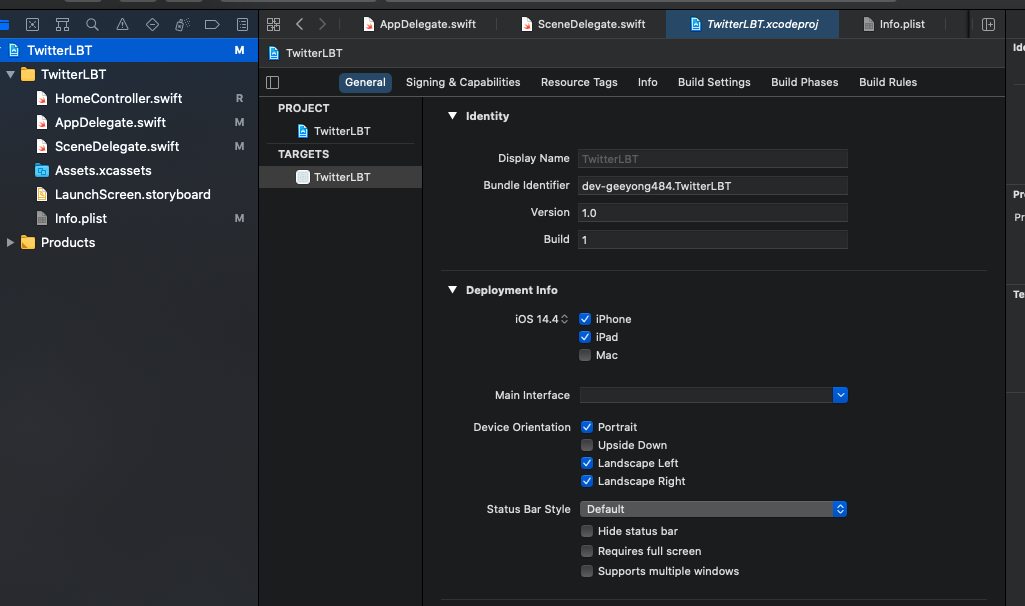Open the breakpoint navigator icon
Screen dimensions: 1025x606
(212, 25)
